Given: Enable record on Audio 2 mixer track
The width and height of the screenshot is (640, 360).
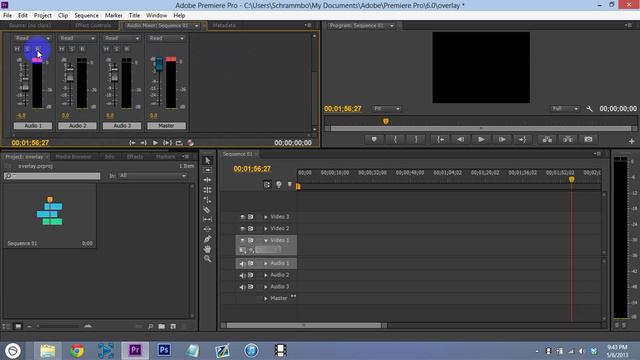Looking at the screenshot, I should [x=82, y=49].
